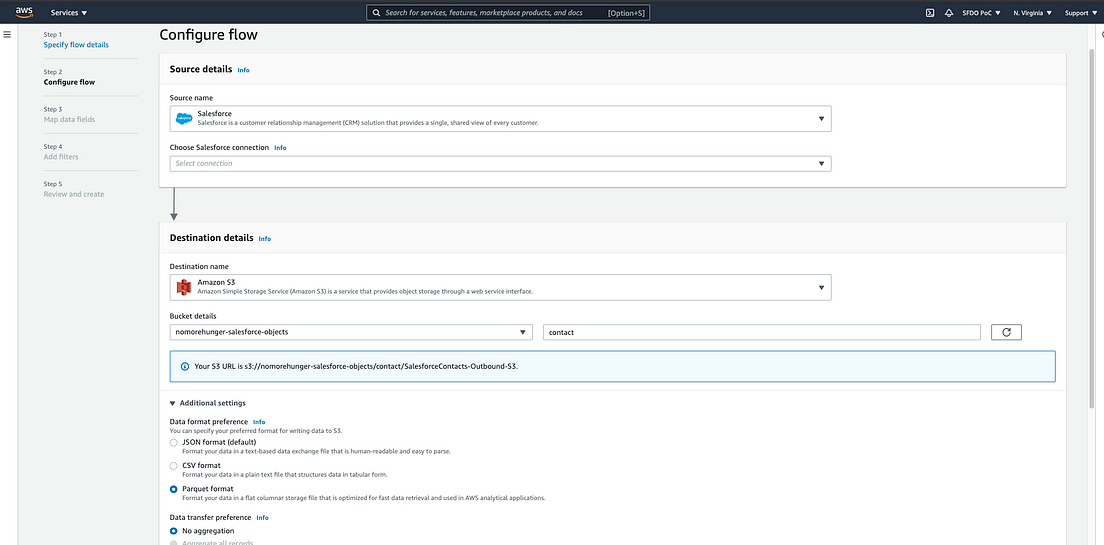This screenshot has height=545, width=1104.
Task: Select No aggregation radio button
Action: click(174, 531)
